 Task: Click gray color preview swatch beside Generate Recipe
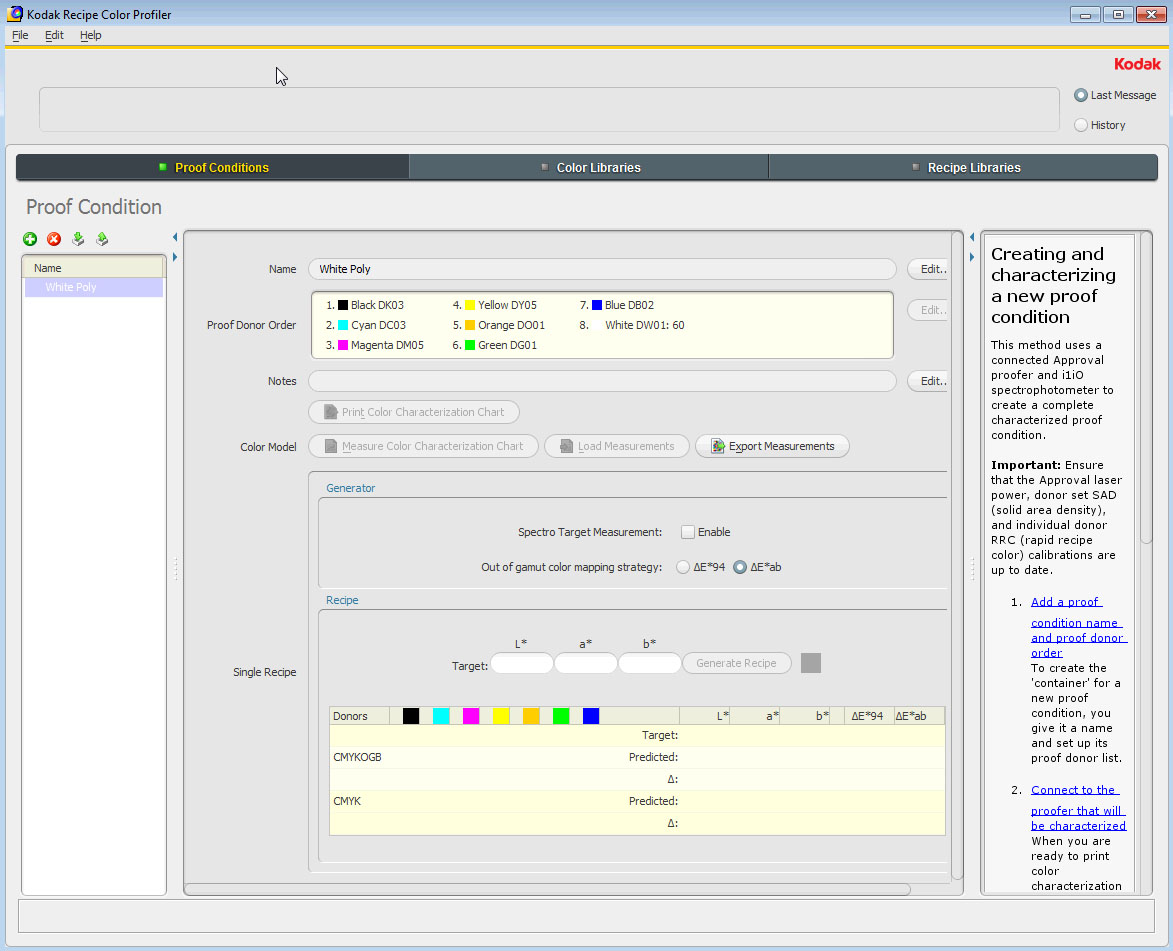click(x=811, y=663)
